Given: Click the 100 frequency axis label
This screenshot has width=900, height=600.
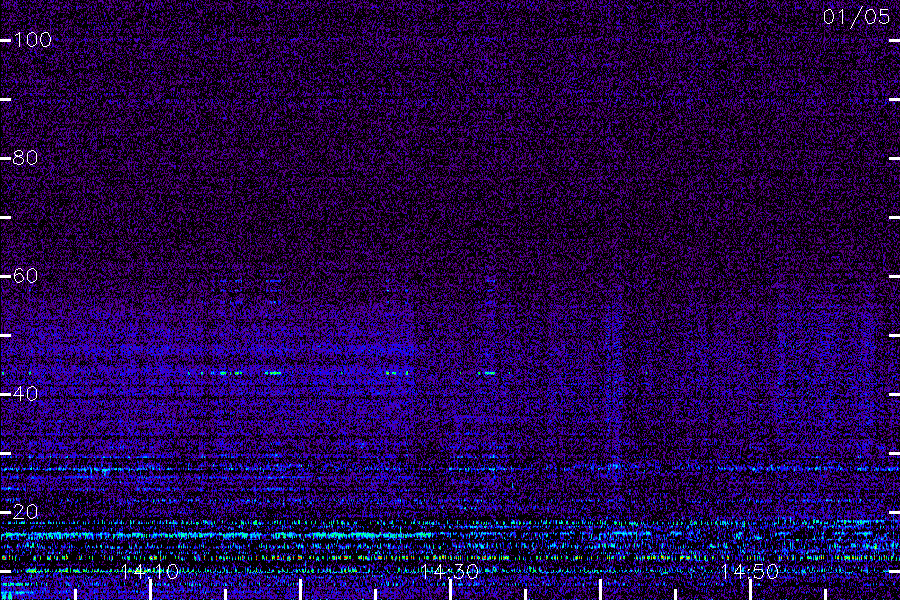Looking at the screenshot, I should 32,40.
